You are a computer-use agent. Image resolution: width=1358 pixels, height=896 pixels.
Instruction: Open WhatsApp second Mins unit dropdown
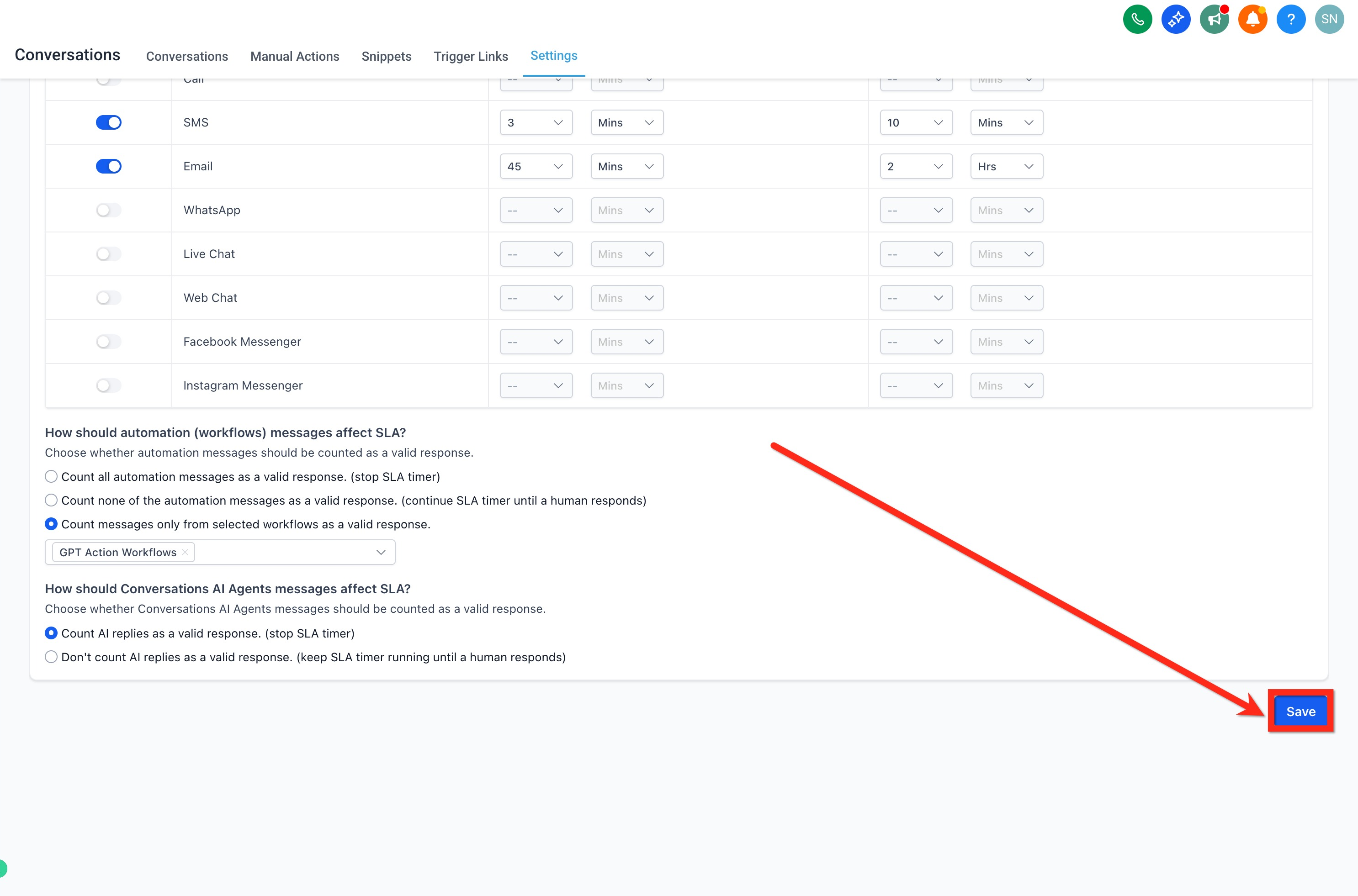(1006, 210)
